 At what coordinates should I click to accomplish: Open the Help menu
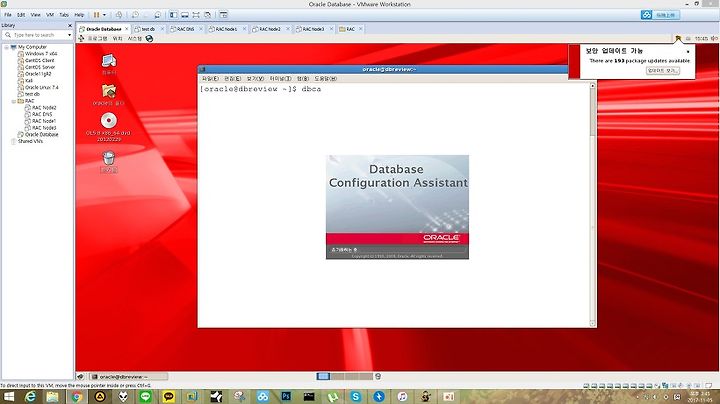(x=79, y=15)
